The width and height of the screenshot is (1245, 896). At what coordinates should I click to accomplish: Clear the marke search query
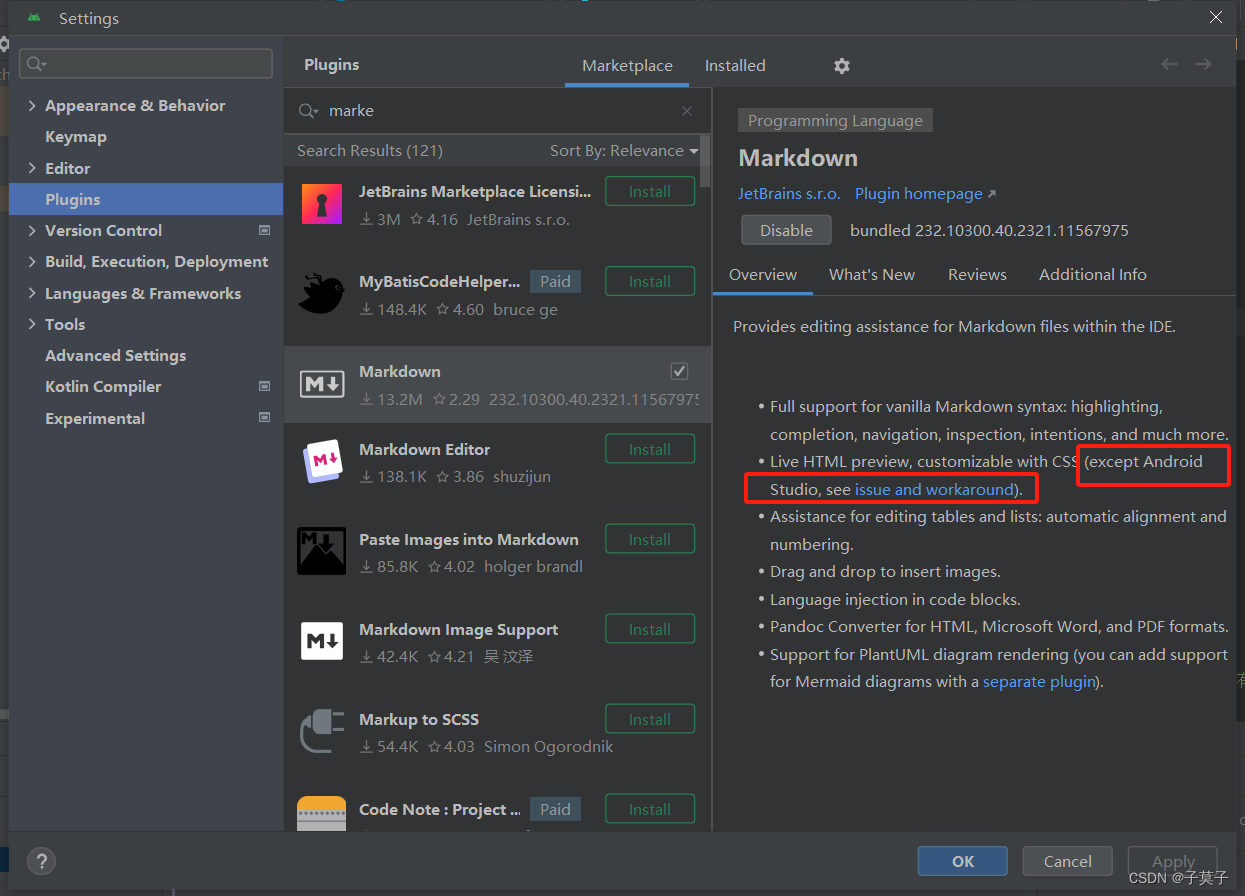[x=687, y=110]
